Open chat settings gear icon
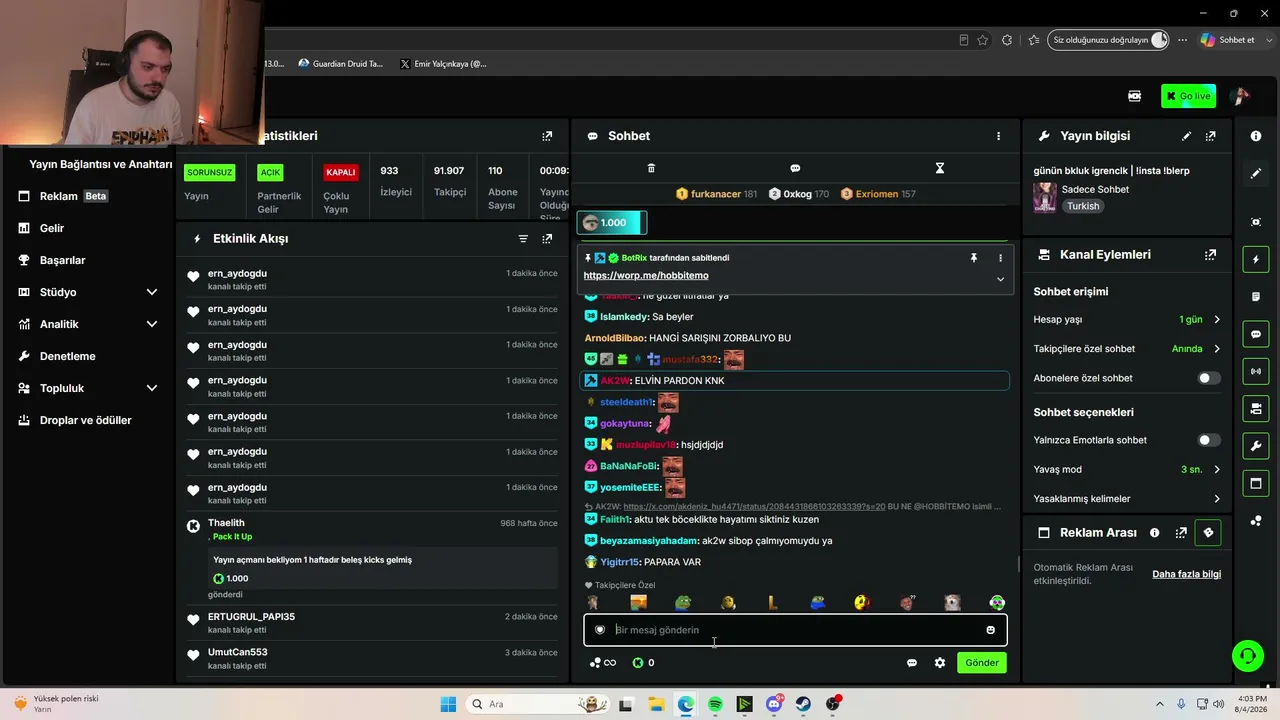 click(x=940, y=663)
